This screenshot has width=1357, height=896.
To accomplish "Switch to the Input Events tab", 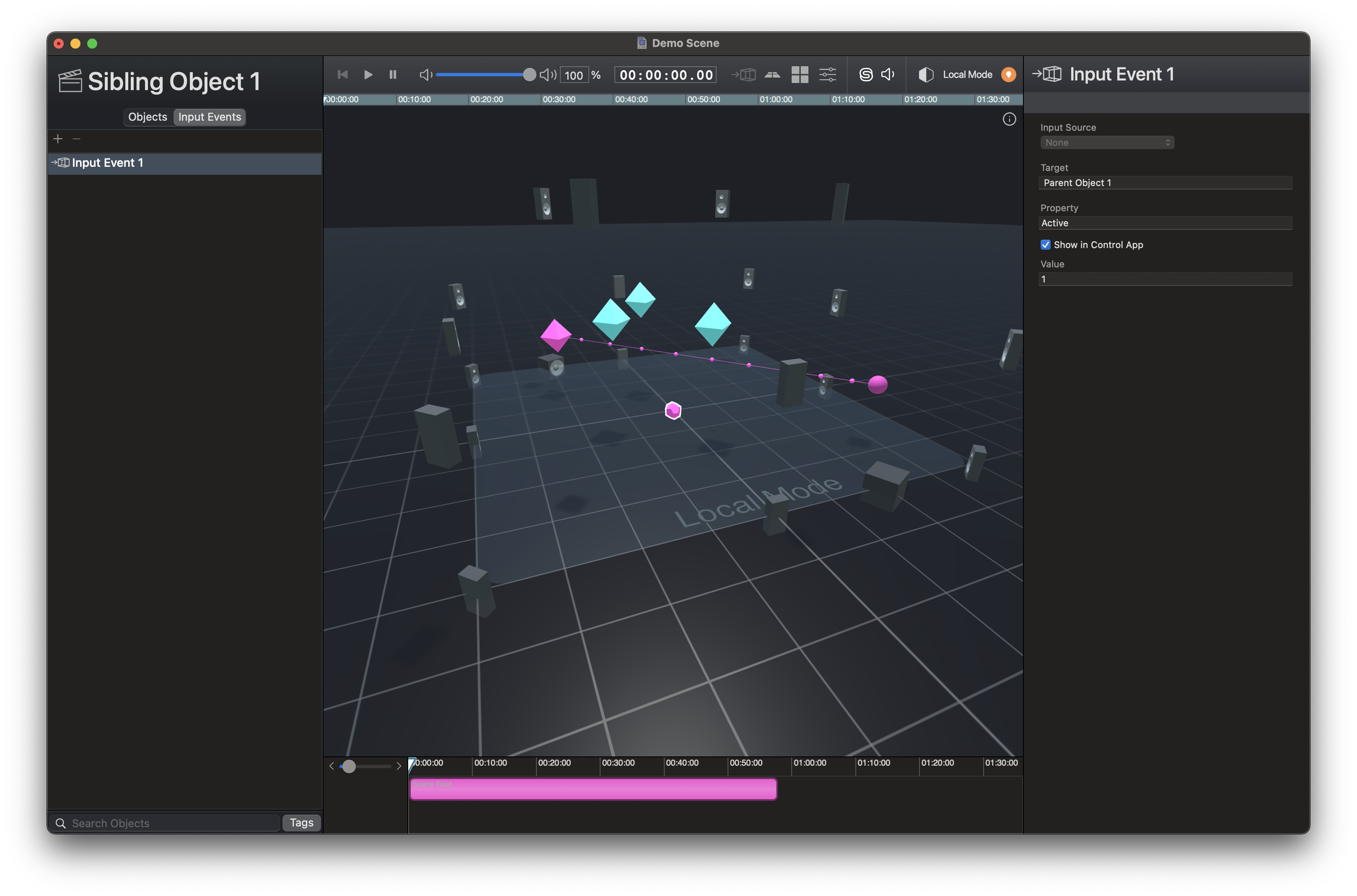I will 209,117.
